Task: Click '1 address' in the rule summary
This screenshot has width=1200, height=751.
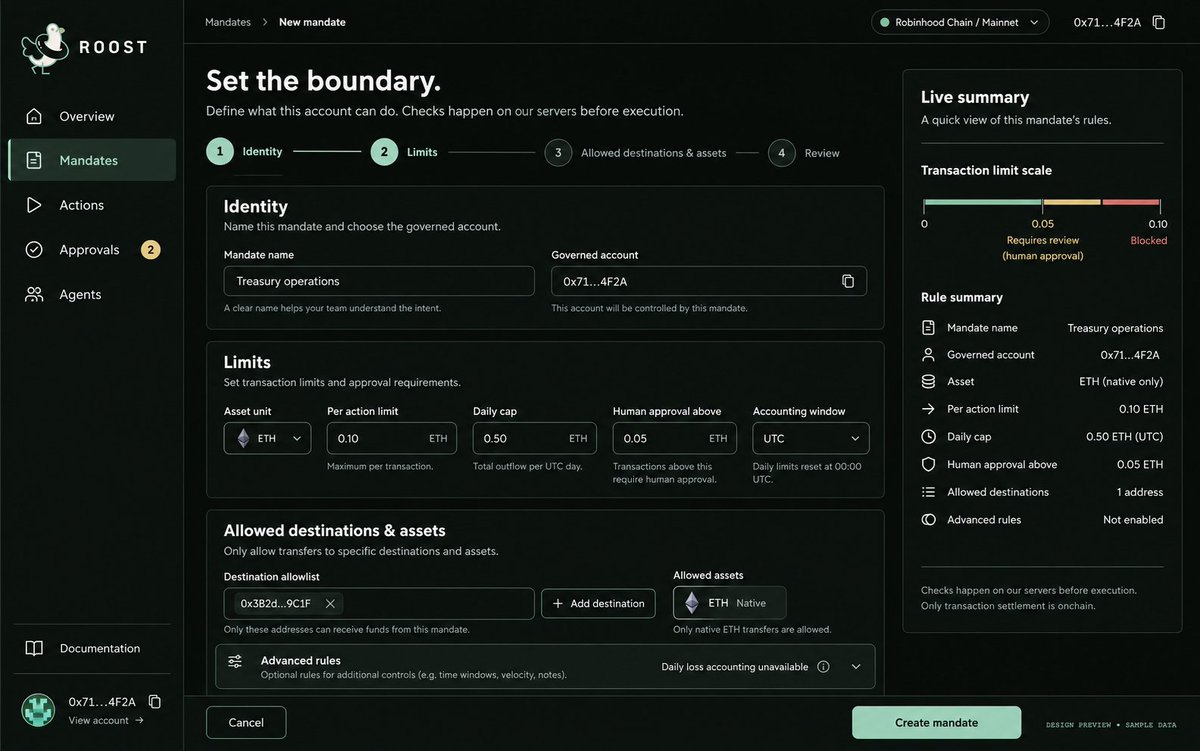Action: (1138, 492)
